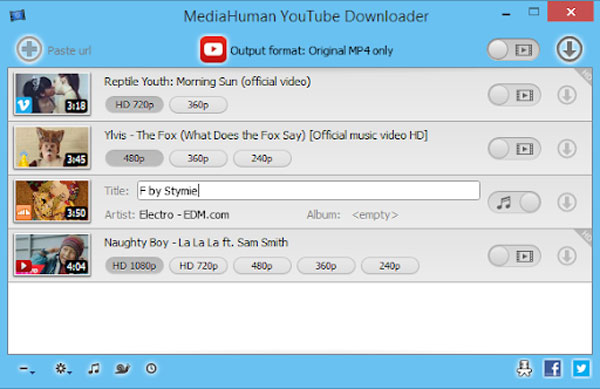This screenshot has width=600, height=389.
Task: Select 480p for Ylvis The Fox
Action: coord(134,158)
